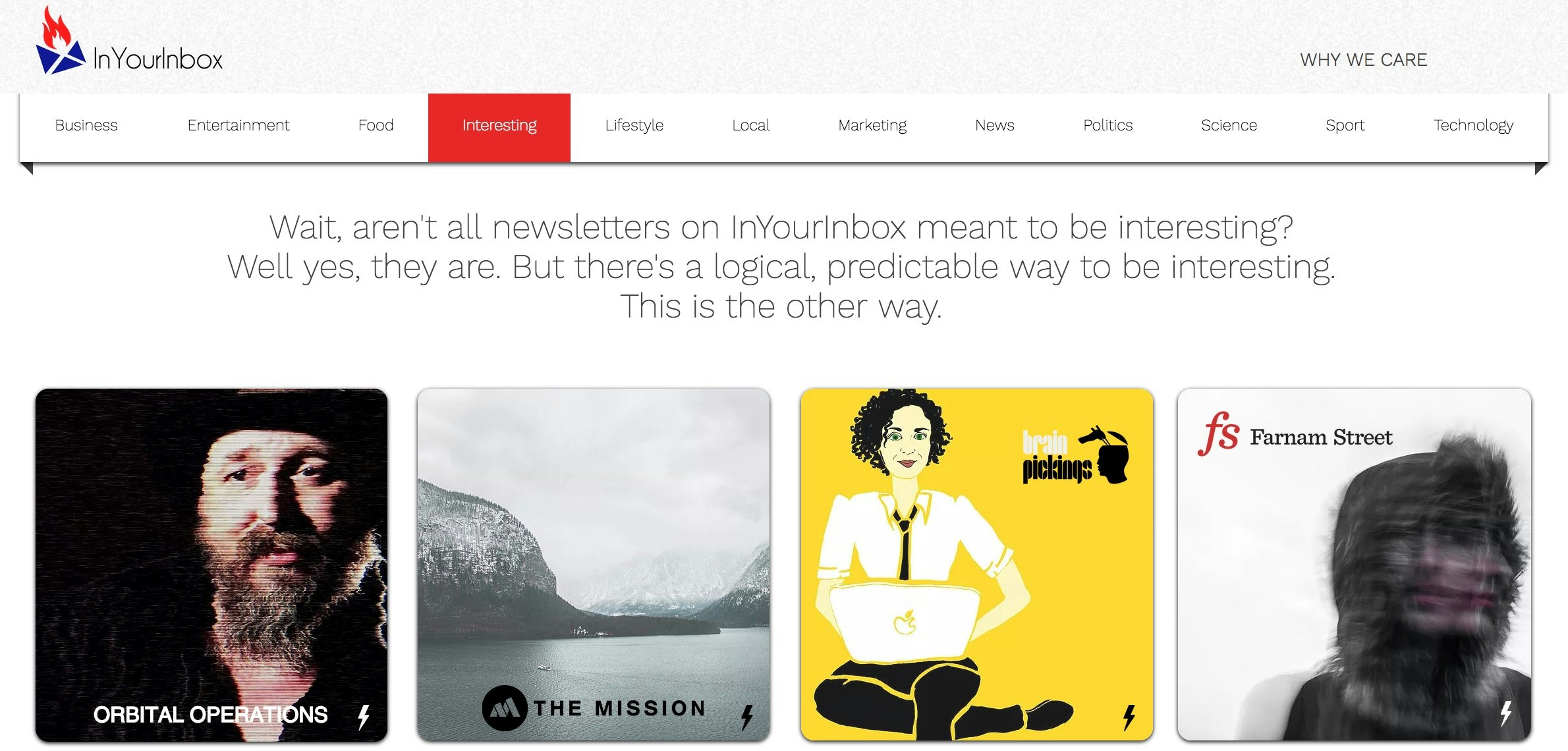
Task: Click The Mission round M logo
Action: click(505, 708)
